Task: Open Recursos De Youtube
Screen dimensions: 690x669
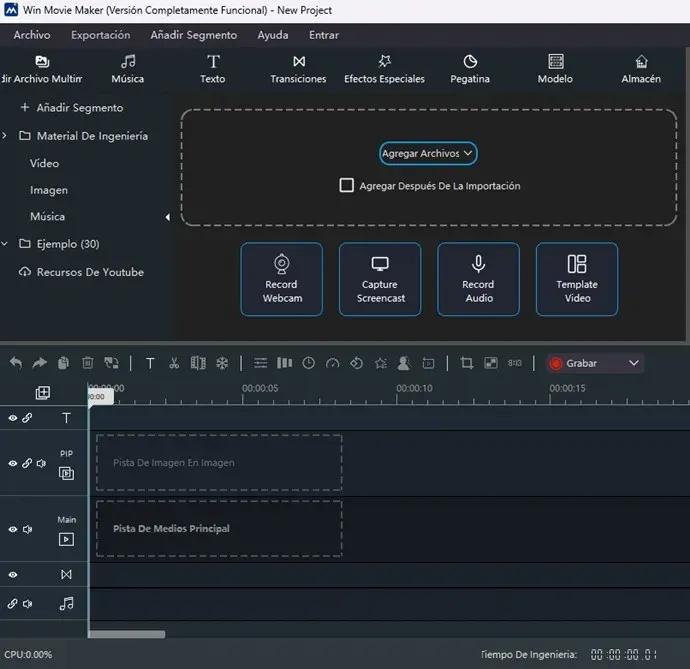Action: coord(81,272)
